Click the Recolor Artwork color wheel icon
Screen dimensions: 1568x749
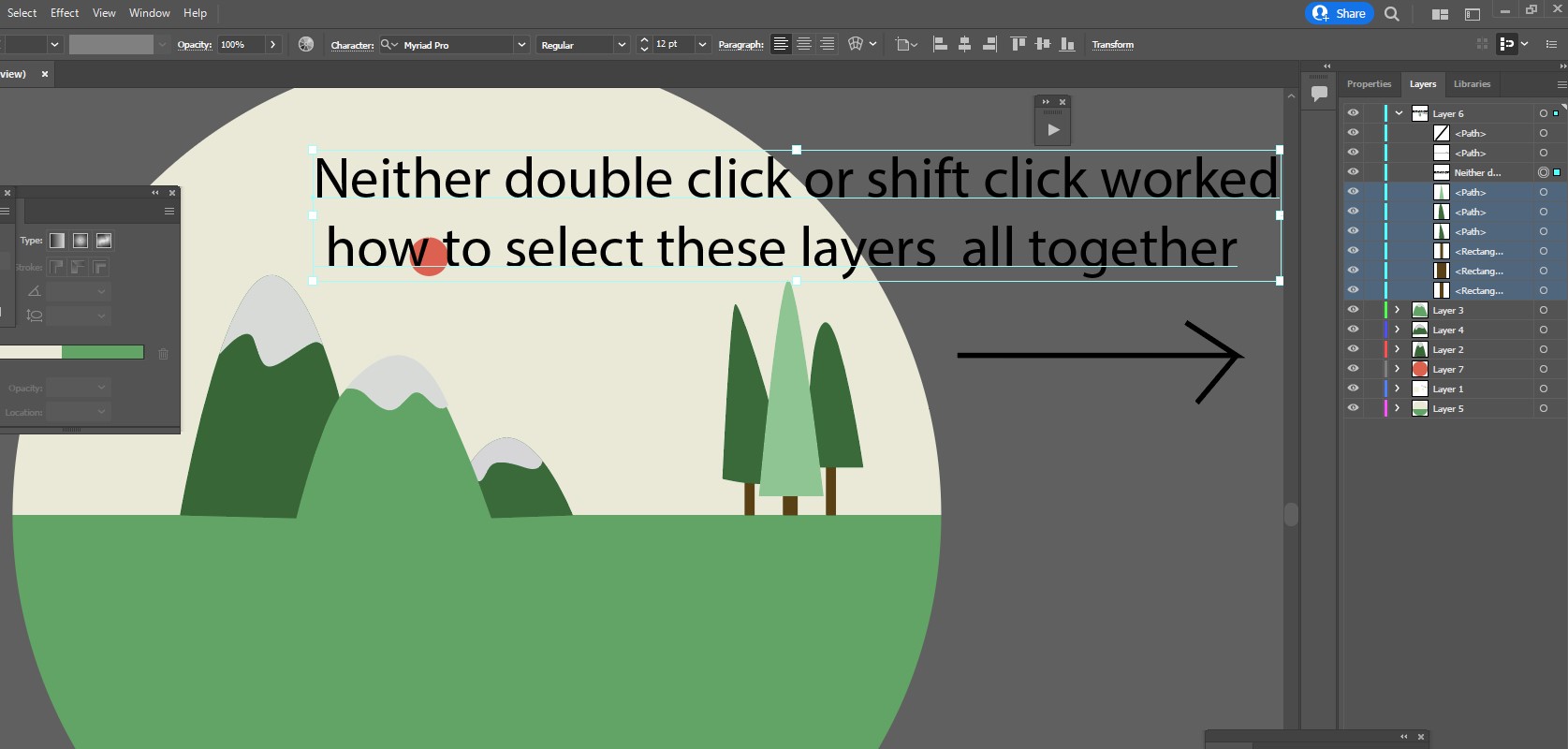point(306,44)
